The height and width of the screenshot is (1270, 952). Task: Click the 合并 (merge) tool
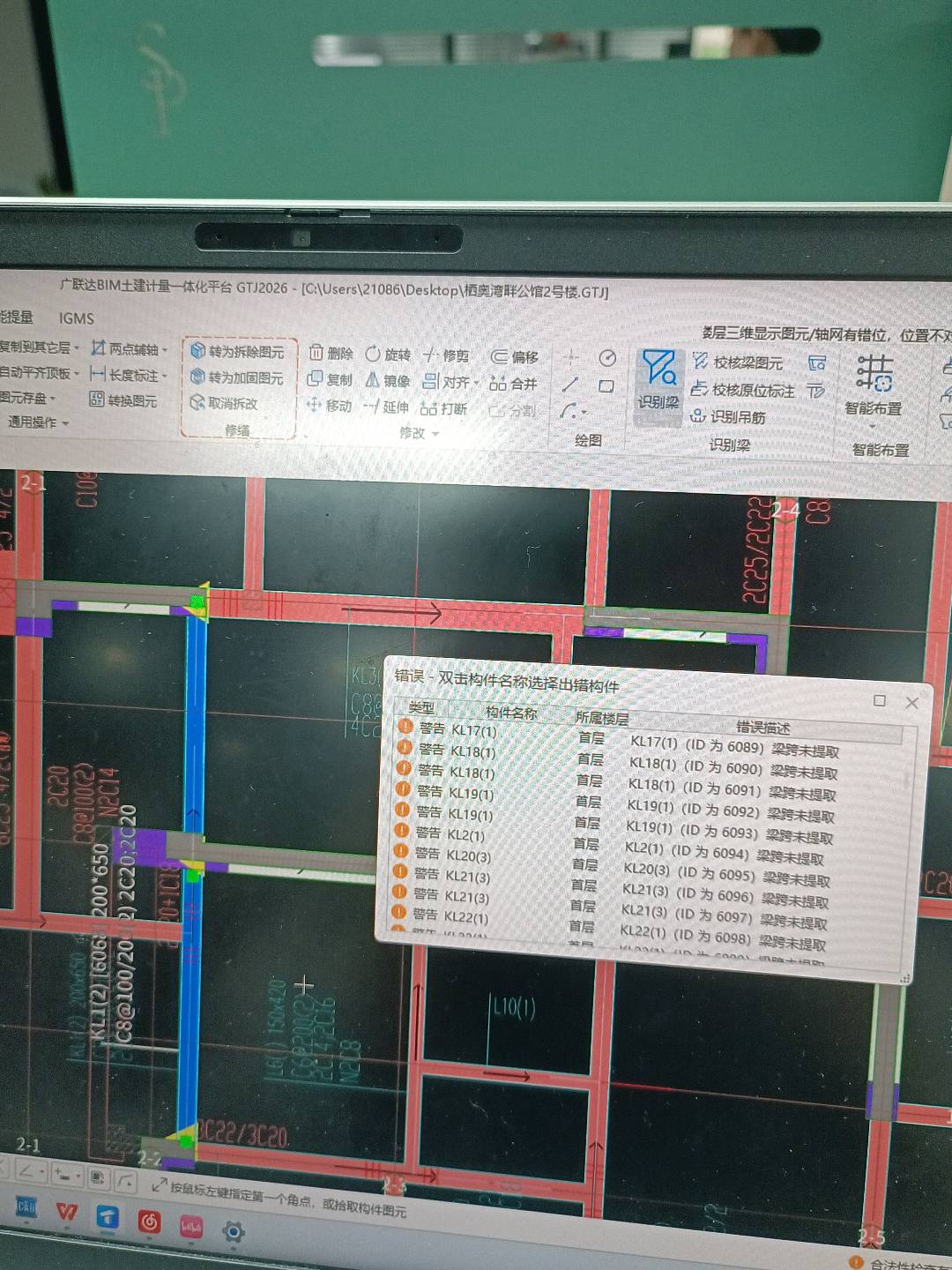pos(512,384)
